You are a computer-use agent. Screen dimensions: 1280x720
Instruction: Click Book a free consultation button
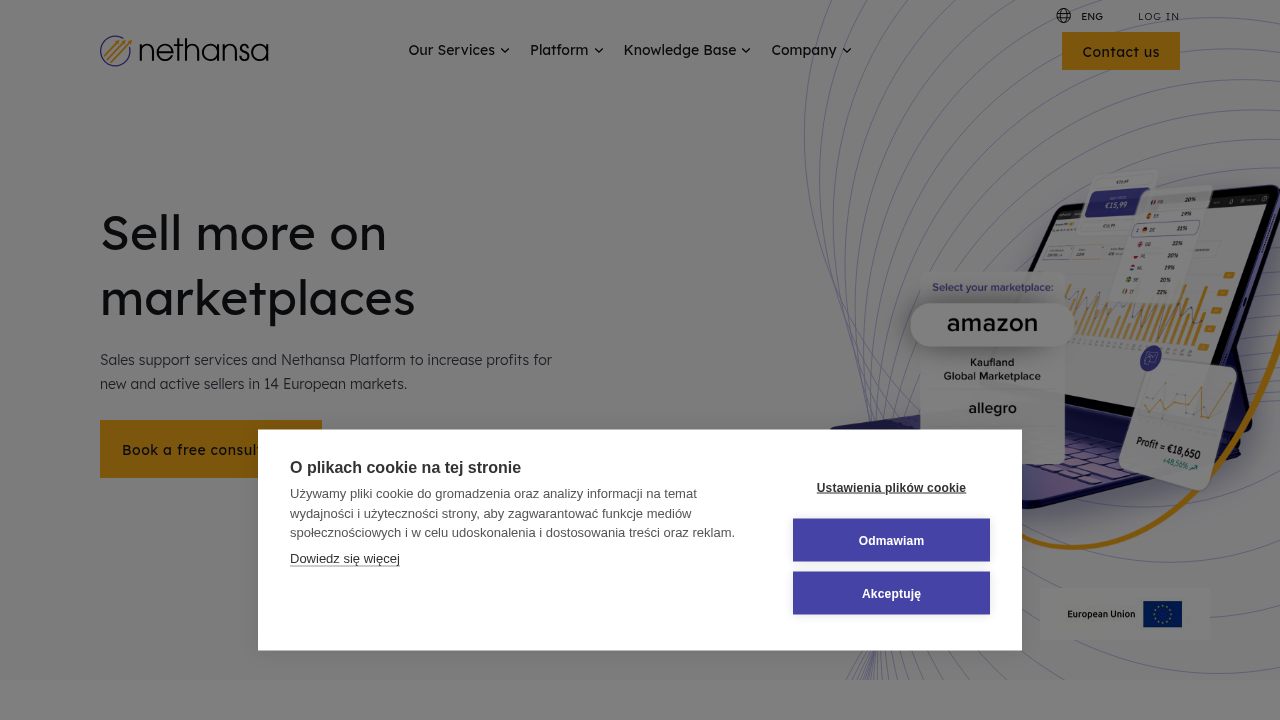pyautogui.click(x=211, y=449)
